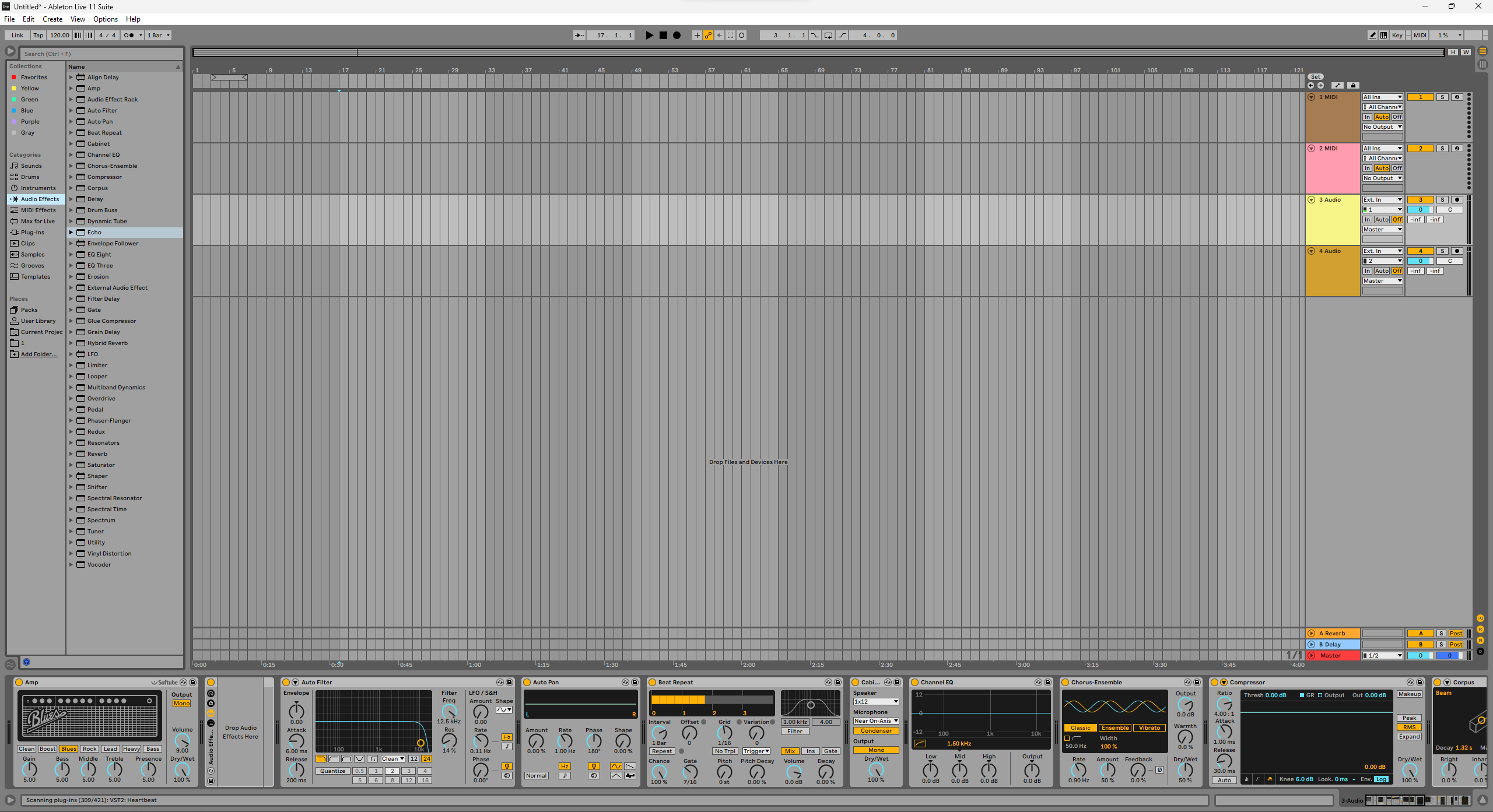Open the Create menu
Image resolution: width=1493 pixels, height=812 pixels.
(x=52, y=19)
